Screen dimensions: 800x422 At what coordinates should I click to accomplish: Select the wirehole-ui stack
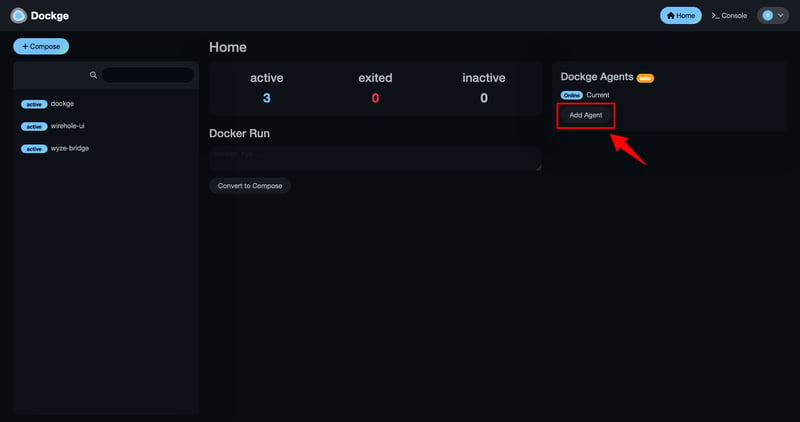click(67, 126)
